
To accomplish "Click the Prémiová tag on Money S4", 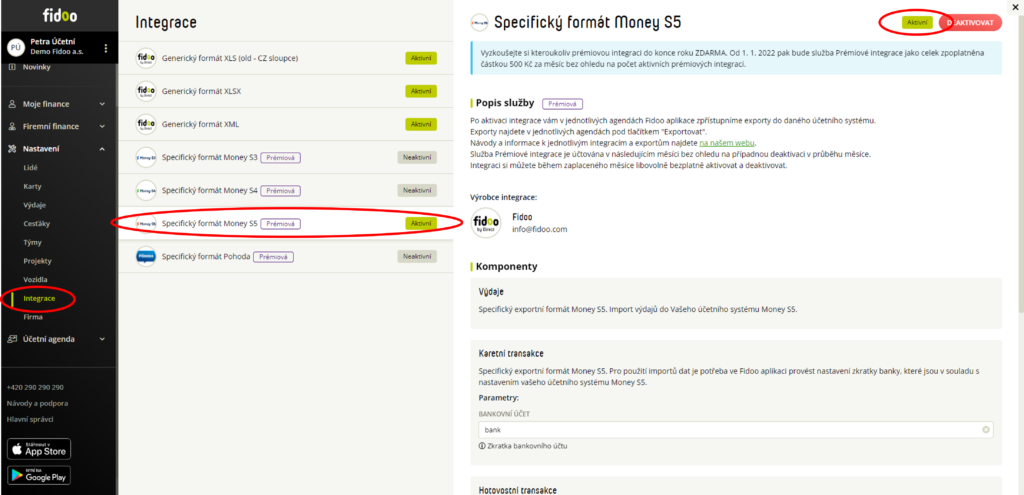I will coord(281,191).
